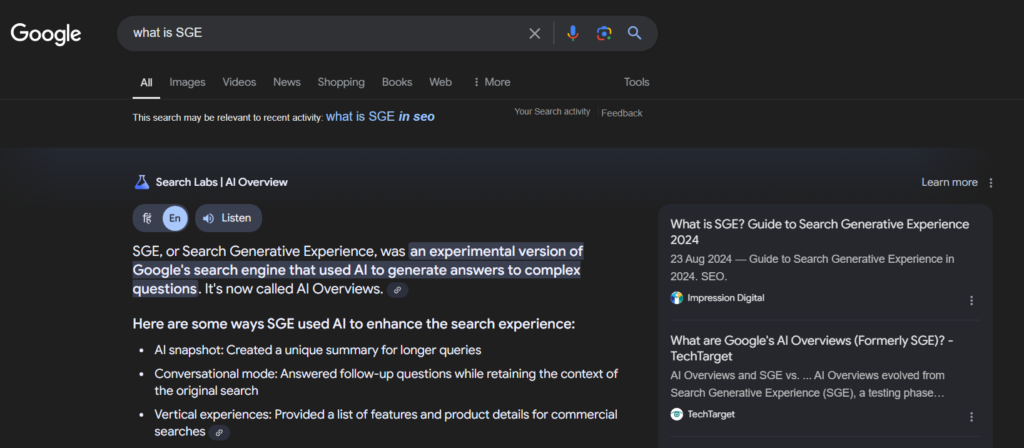The height and width of the screenshot is (448, 1024).
Task: Open Google Lens image search icon
Action: pyautogui.click(x=604, y=33)
